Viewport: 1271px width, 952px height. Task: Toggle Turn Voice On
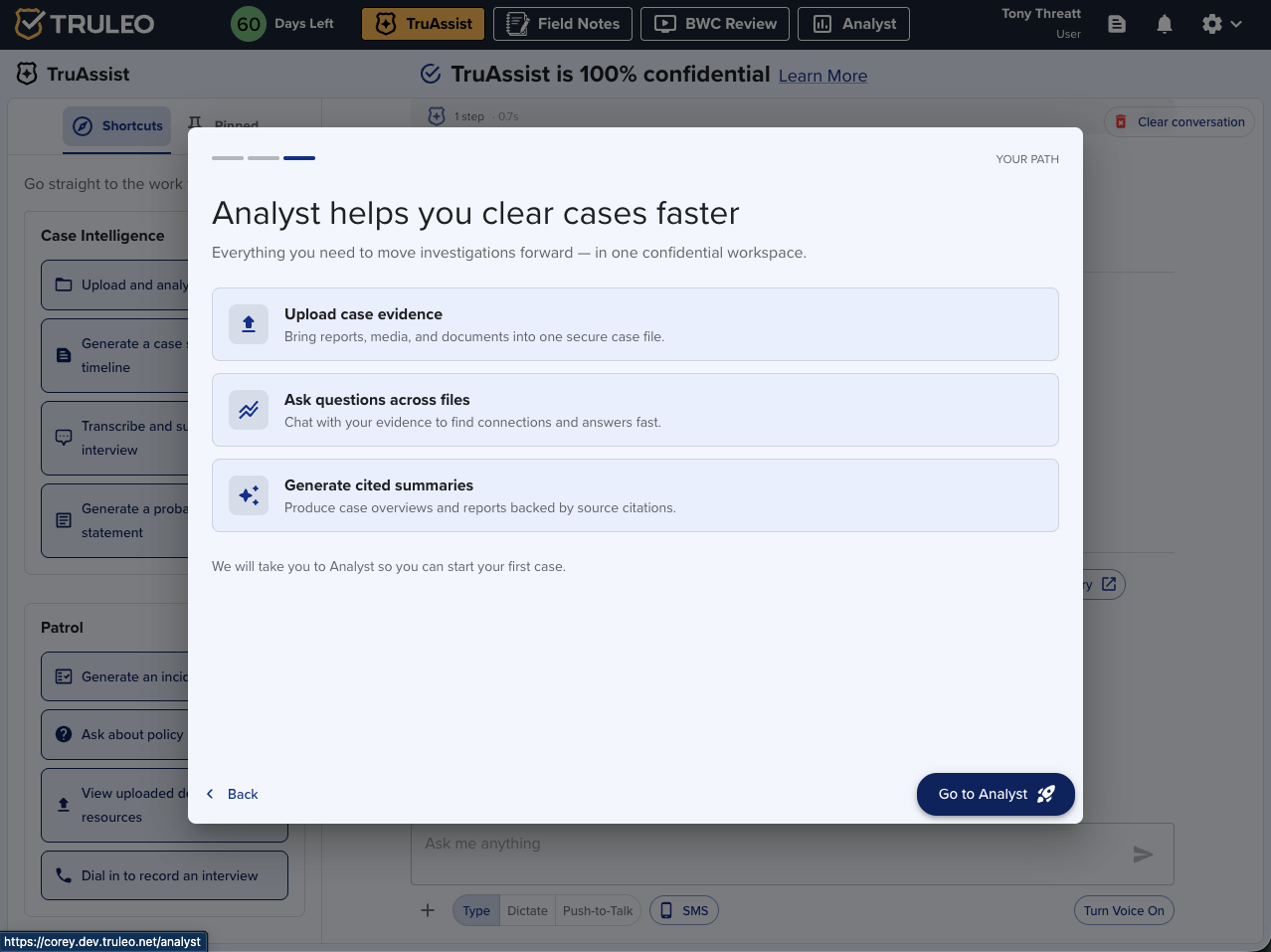(x=1124, y=910)
